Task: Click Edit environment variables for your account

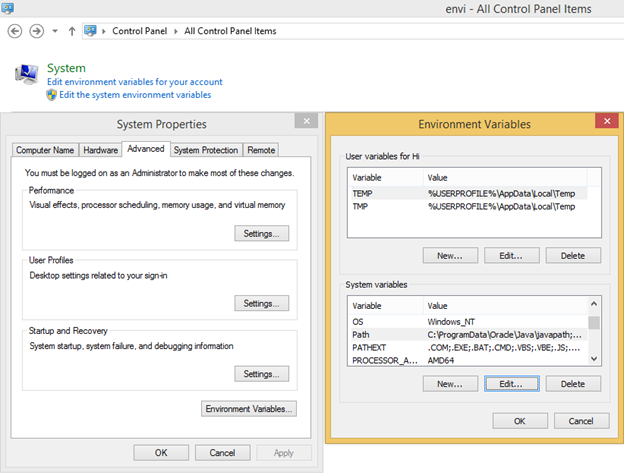Action: (x=135, y=82)
